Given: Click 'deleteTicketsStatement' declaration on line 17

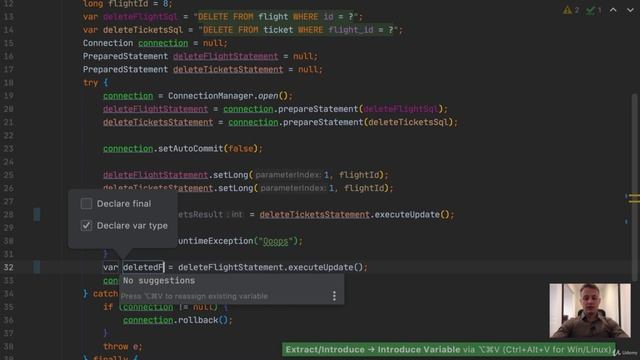Looking at the screenshot, I should click(x=228, y=69).
